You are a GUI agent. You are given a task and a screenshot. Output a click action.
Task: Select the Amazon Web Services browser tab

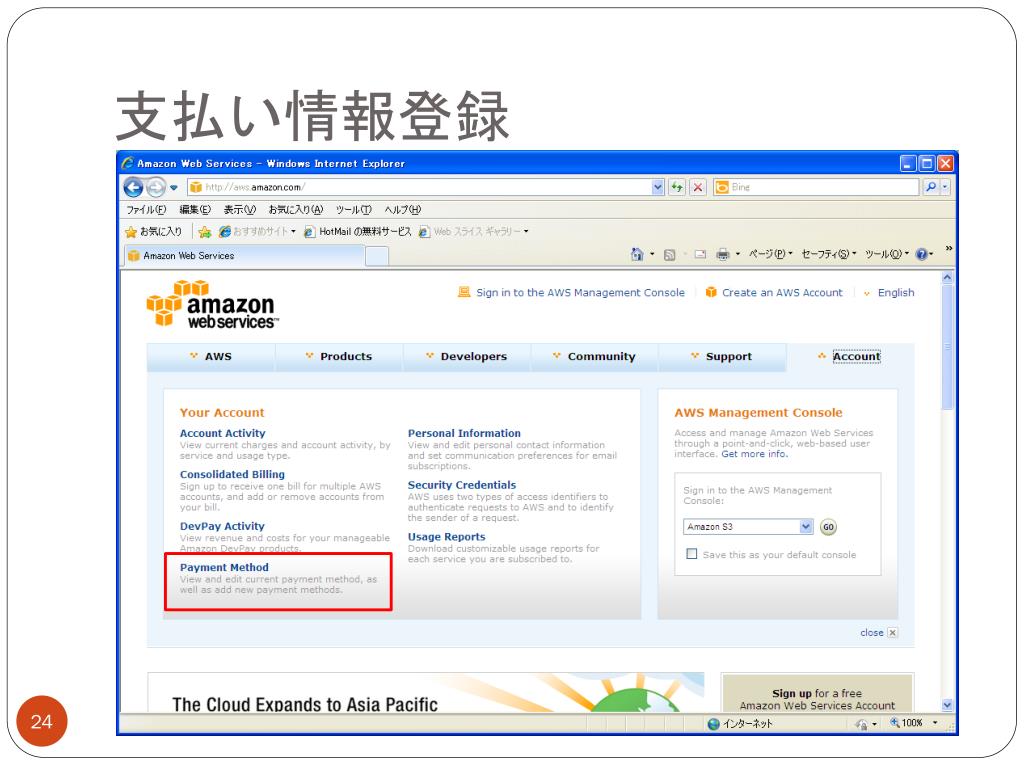click(x=243, y=256)
